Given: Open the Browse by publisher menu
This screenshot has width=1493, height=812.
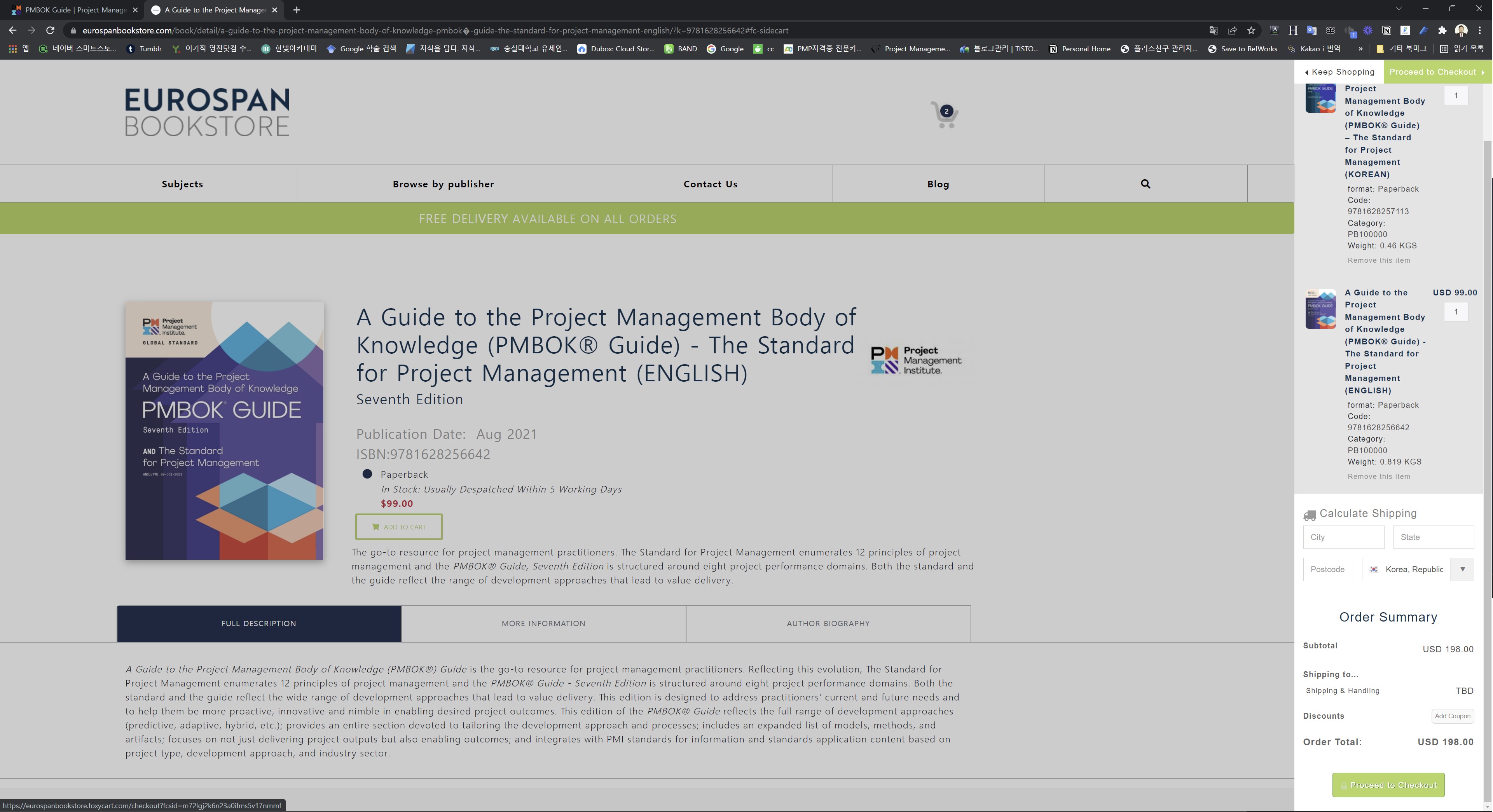Looking at the screenshot, I should pyautogui.click(x=443, y=184).
